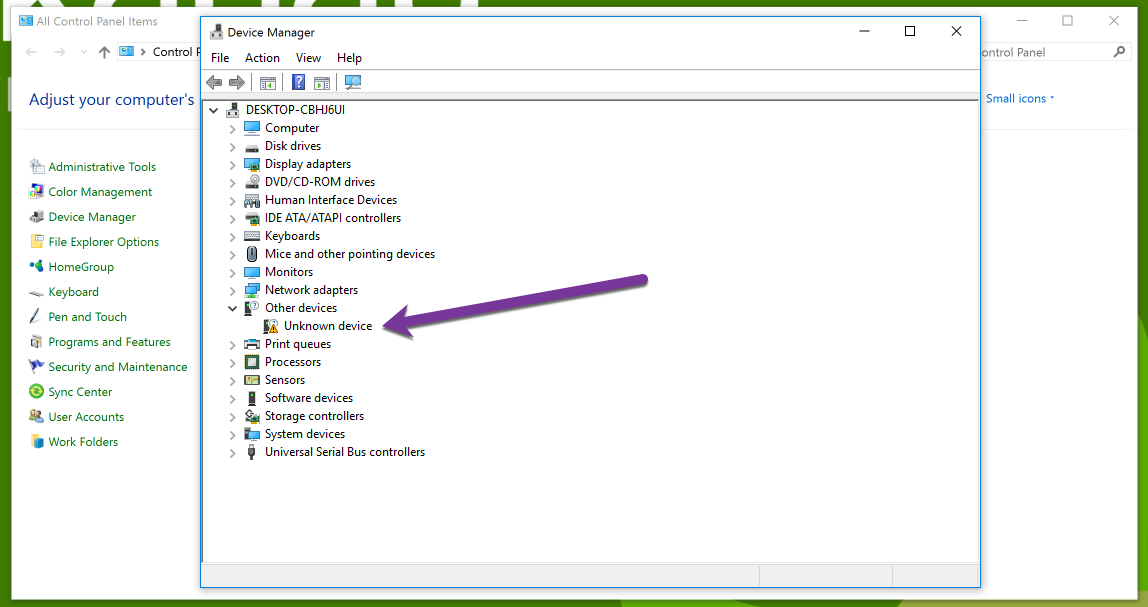This screenshot has height=607, width=1148.
Task: Collapse the DESKTOP-CBHJ6UI root node
Action: 214,111
